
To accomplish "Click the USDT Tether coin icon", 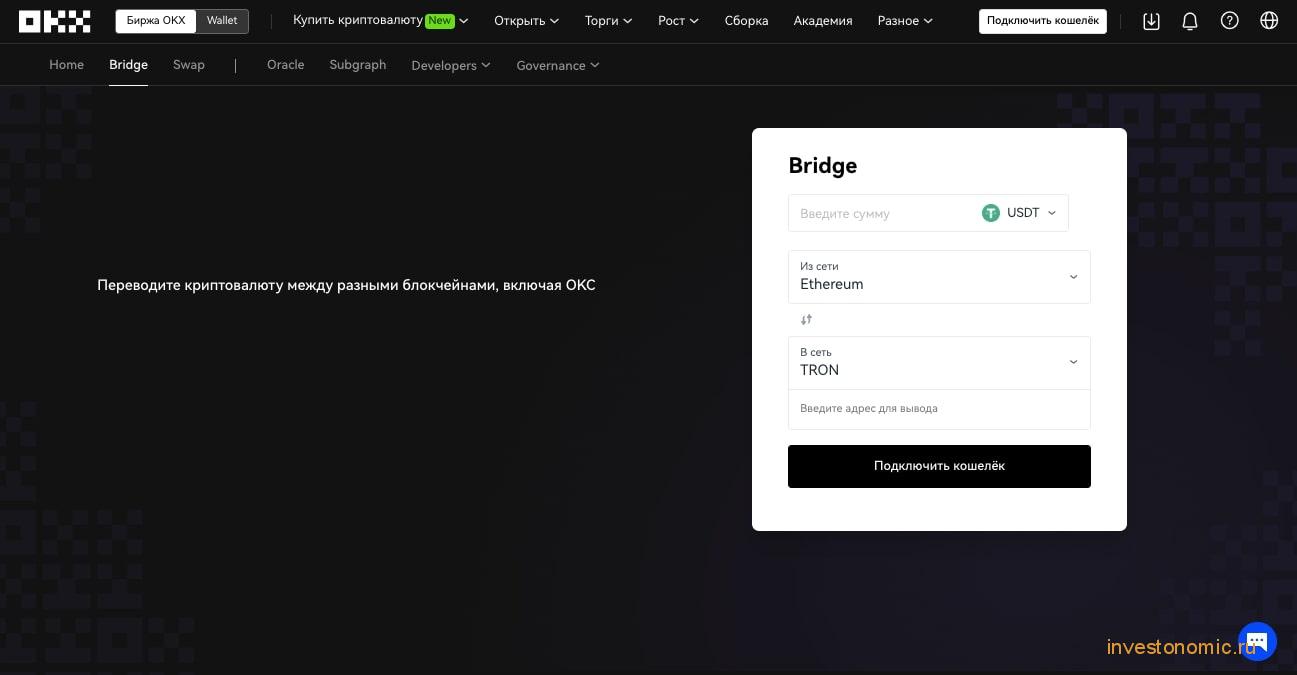I will [x=991, y=213].
